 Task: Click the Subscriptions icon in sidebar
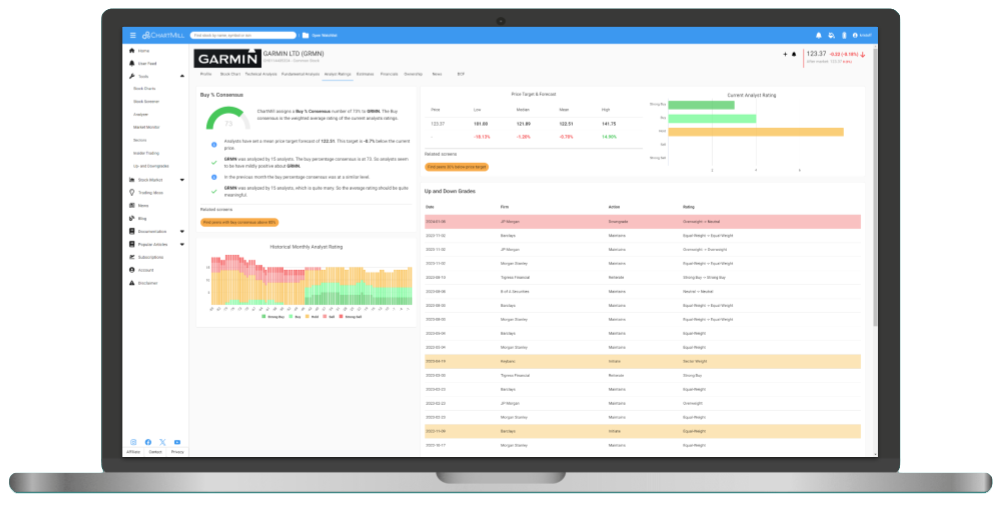tap(132, 257)
